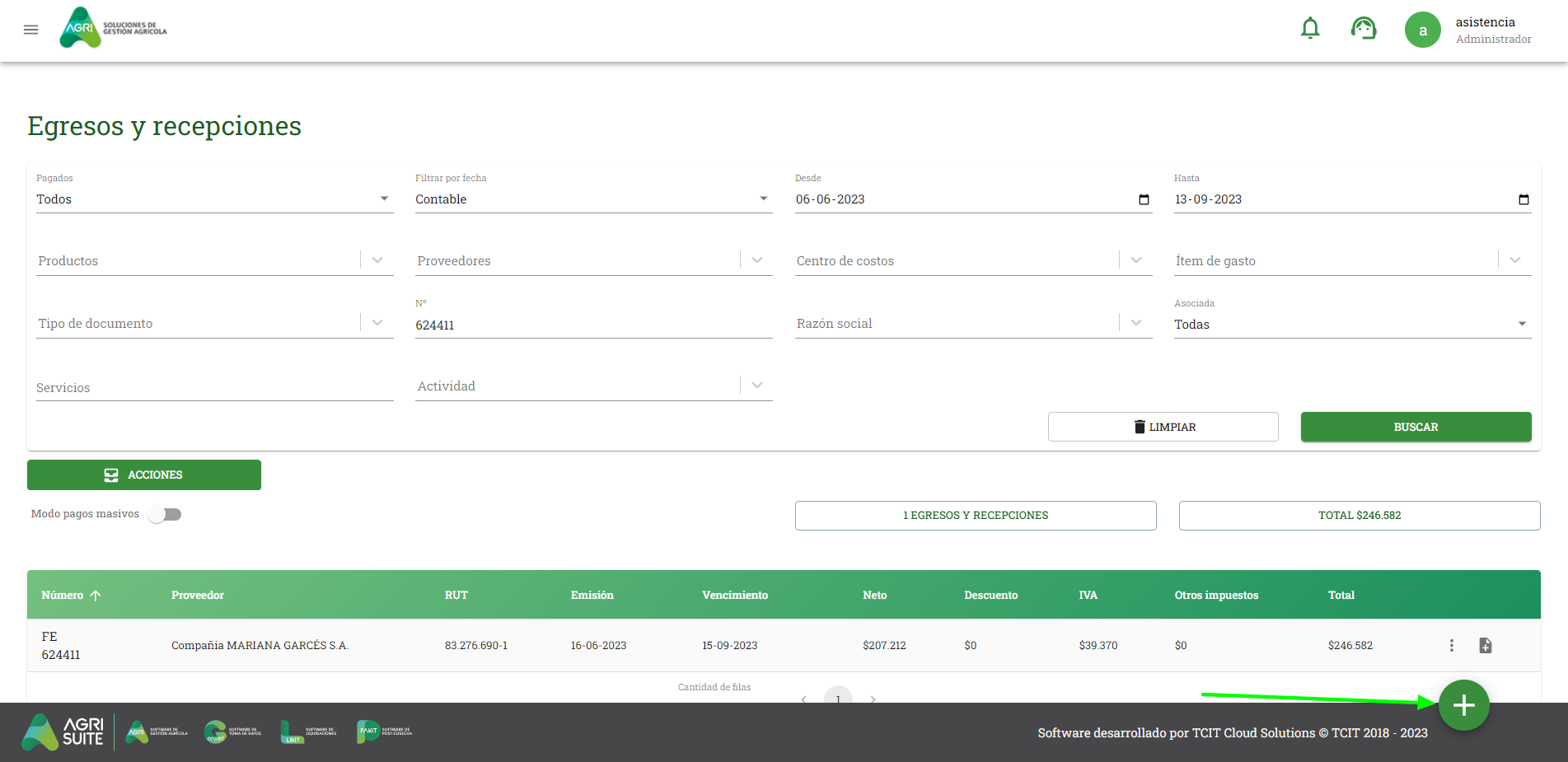The image size is (1568, 762).
Task: Click the AGRI Soluciones de Gestión Agrícola logo
Action: (114, 28)
